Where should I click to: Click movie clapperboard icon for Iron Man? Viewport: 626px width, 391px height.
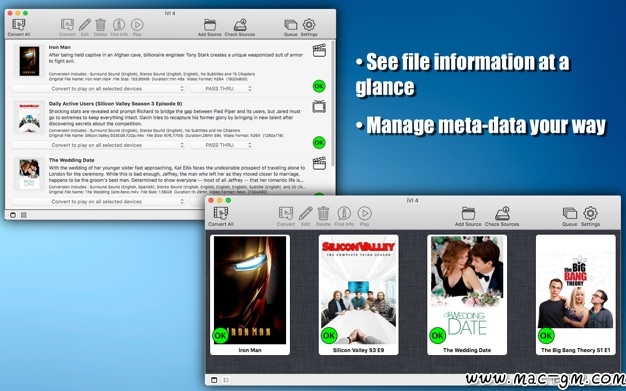pos(319,50)
